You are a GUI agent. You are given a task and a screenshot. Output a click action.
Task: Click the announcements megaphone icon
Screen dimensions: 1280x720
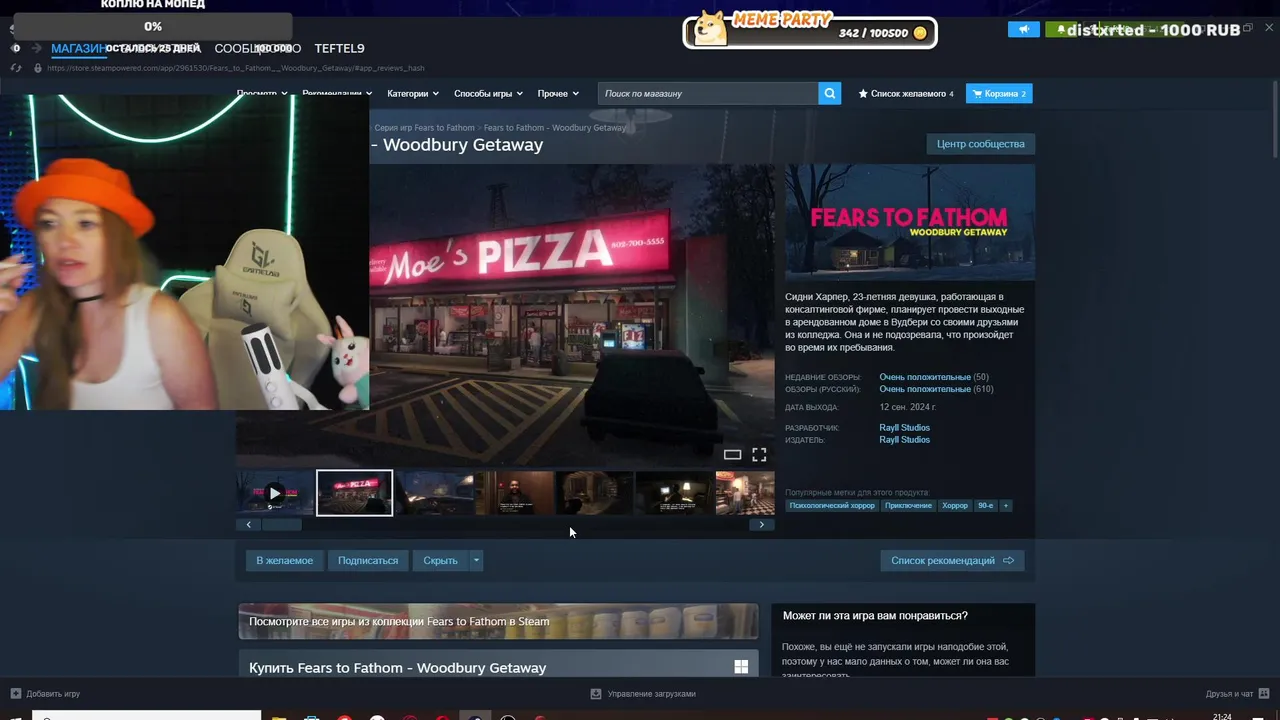click(x=1024, y=29)
